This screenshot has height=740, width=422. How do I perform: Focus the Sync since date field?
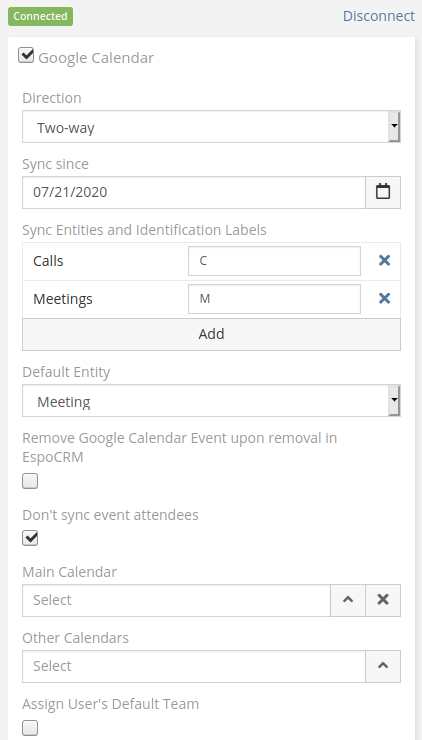pos(194,192)
